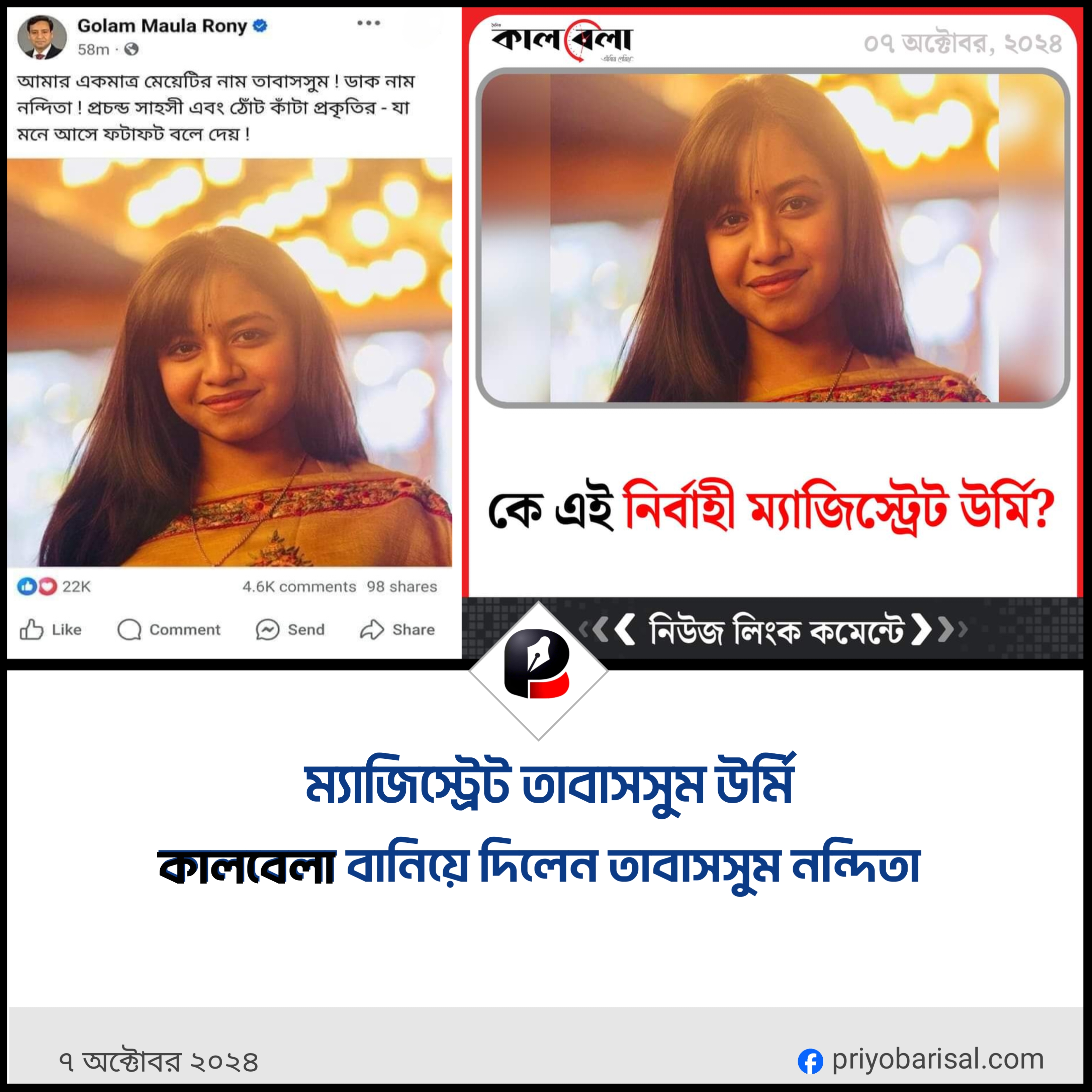Click Golam Maula Rony's profile picture

click(42, 37)
